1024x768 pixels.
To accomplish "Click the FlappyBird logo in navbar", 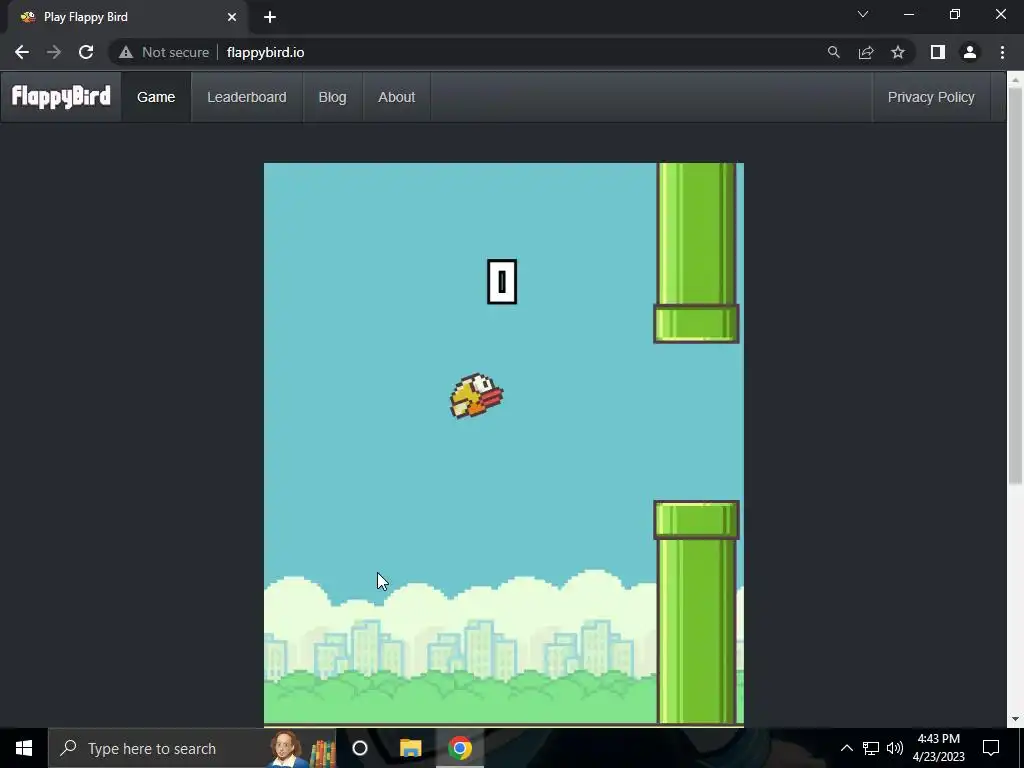I will [61, 97].
